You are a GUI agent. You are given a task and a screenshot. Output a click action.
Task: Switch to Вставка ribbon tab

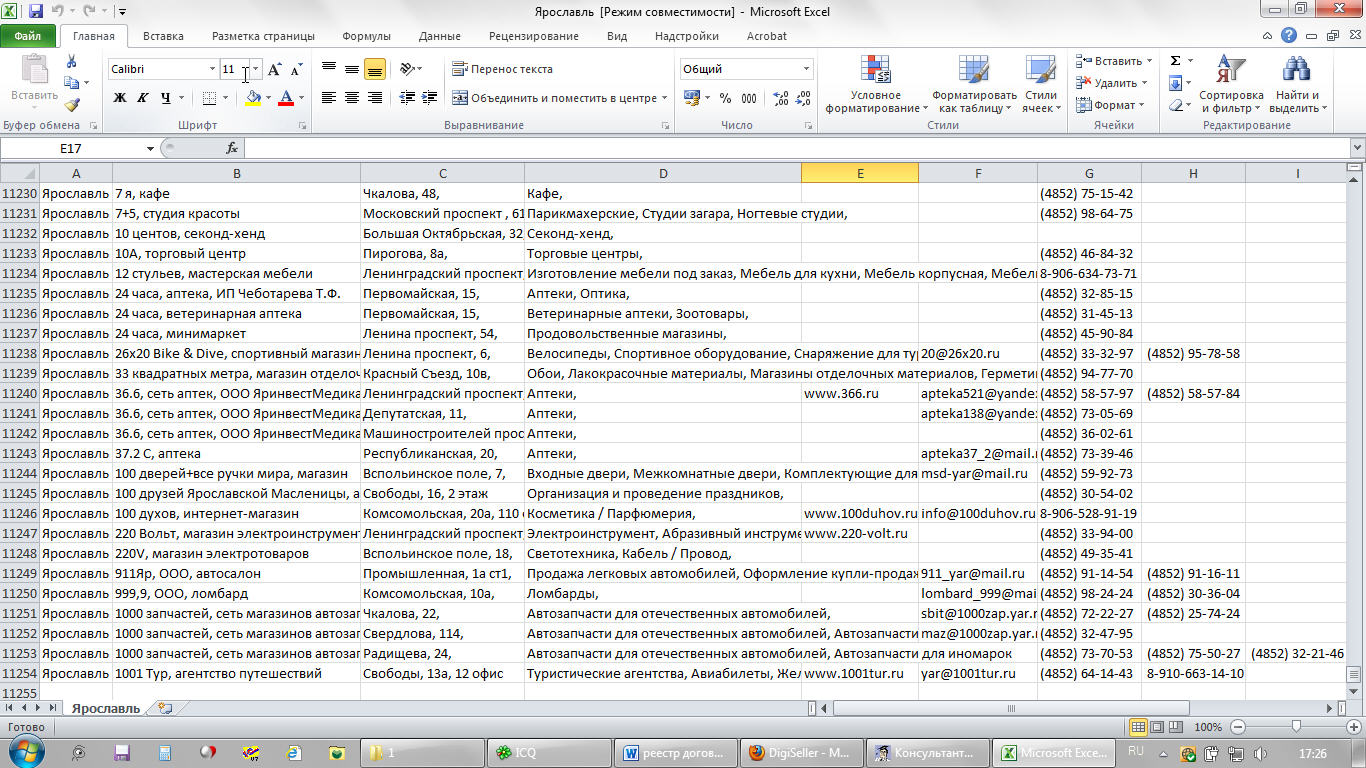point(163,36)
